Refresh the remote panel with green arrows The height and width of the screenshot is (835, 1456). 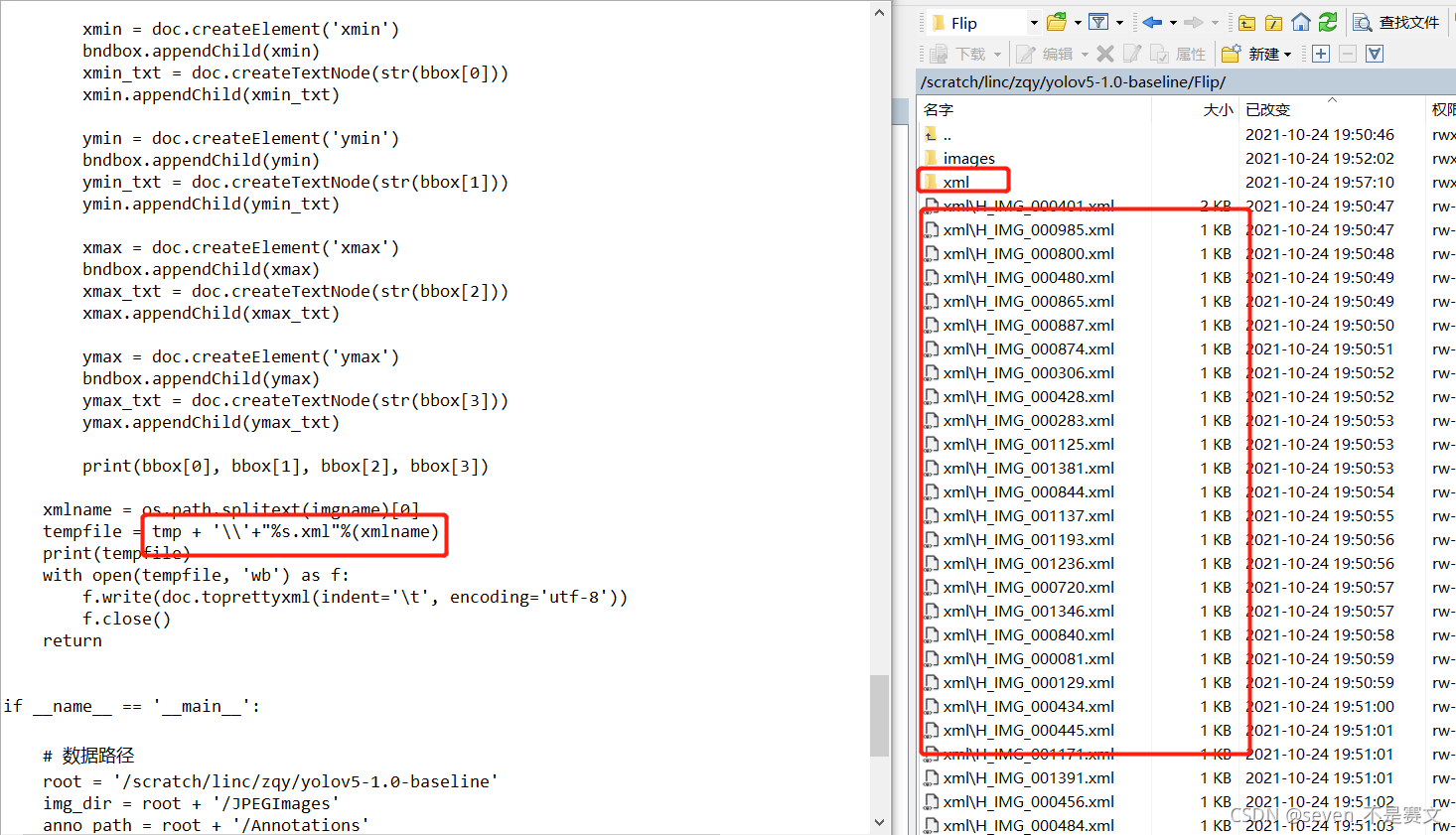(x=1328, y=22)
